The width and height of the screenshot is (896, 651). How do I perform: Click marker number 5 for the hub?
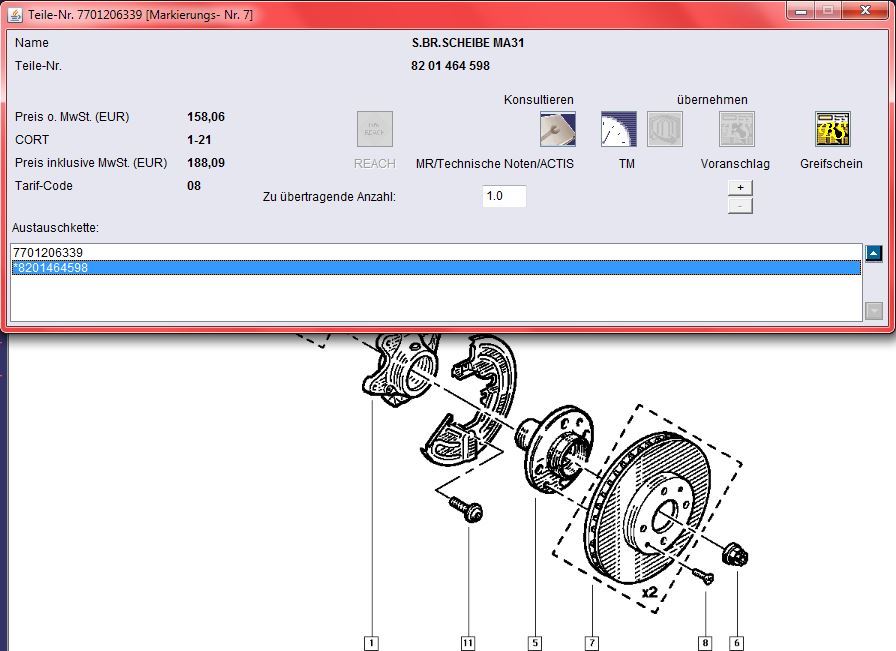(535, 643)
